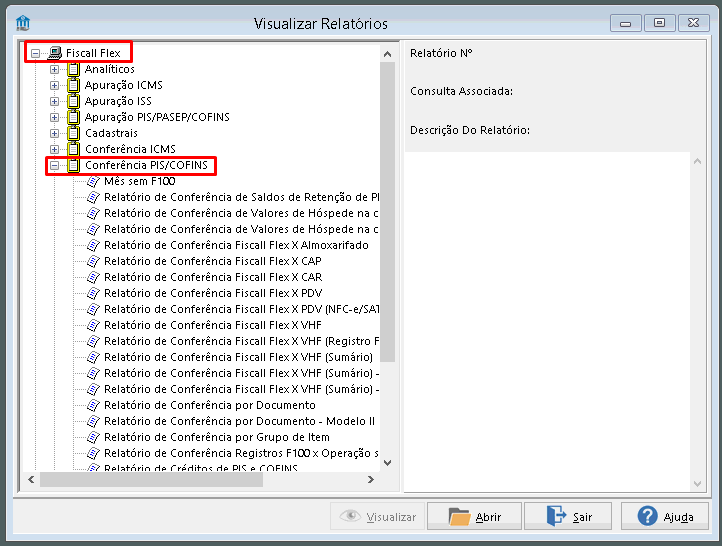722x546 pixels.
Task: Click the Cadastrais clipboard icon
Action: 73,133
